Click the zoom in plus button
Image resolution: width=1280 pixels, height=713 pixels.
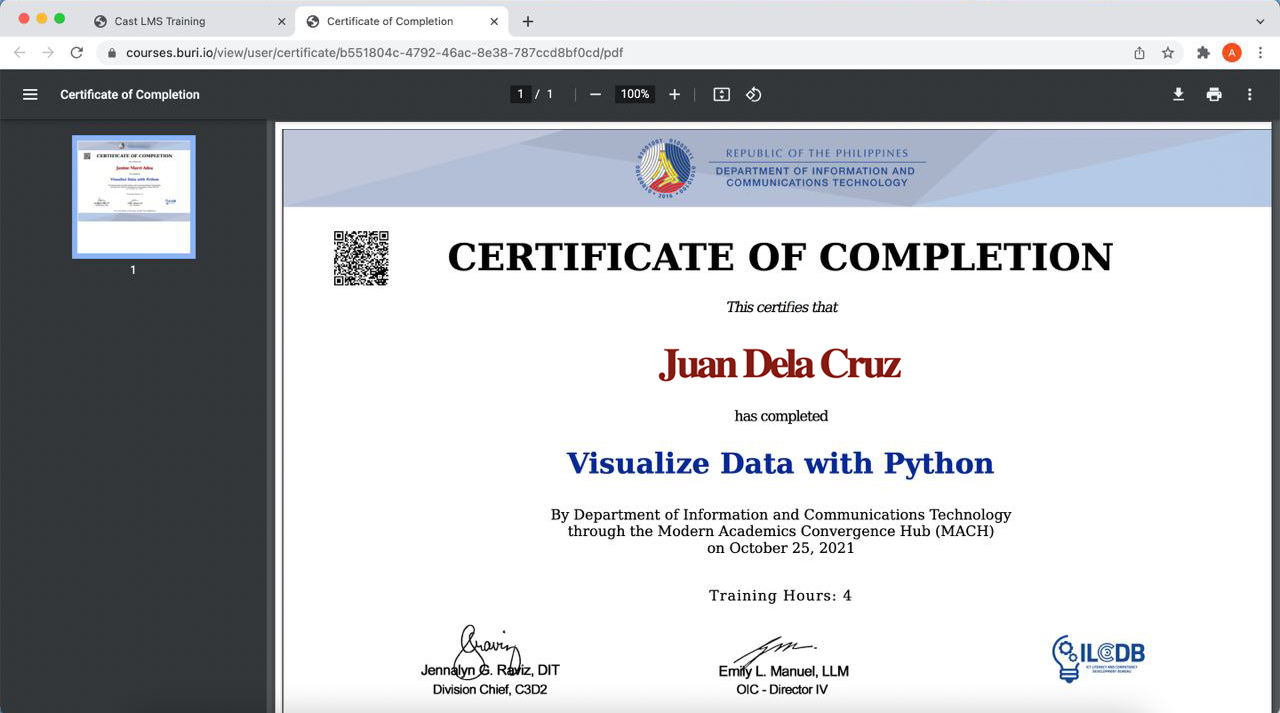674,94
